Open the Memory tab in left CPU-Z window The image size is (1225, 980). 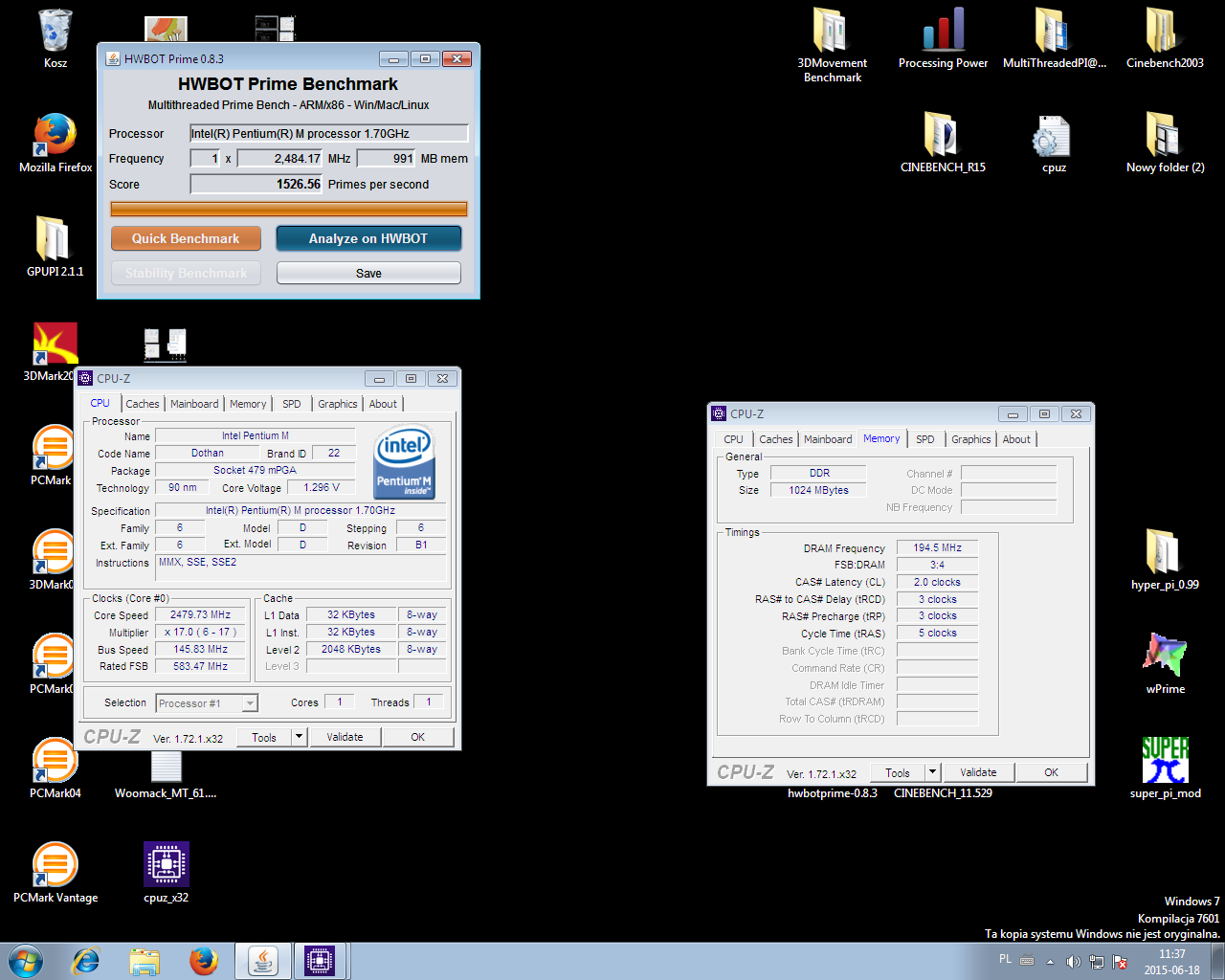pos(248,404)
